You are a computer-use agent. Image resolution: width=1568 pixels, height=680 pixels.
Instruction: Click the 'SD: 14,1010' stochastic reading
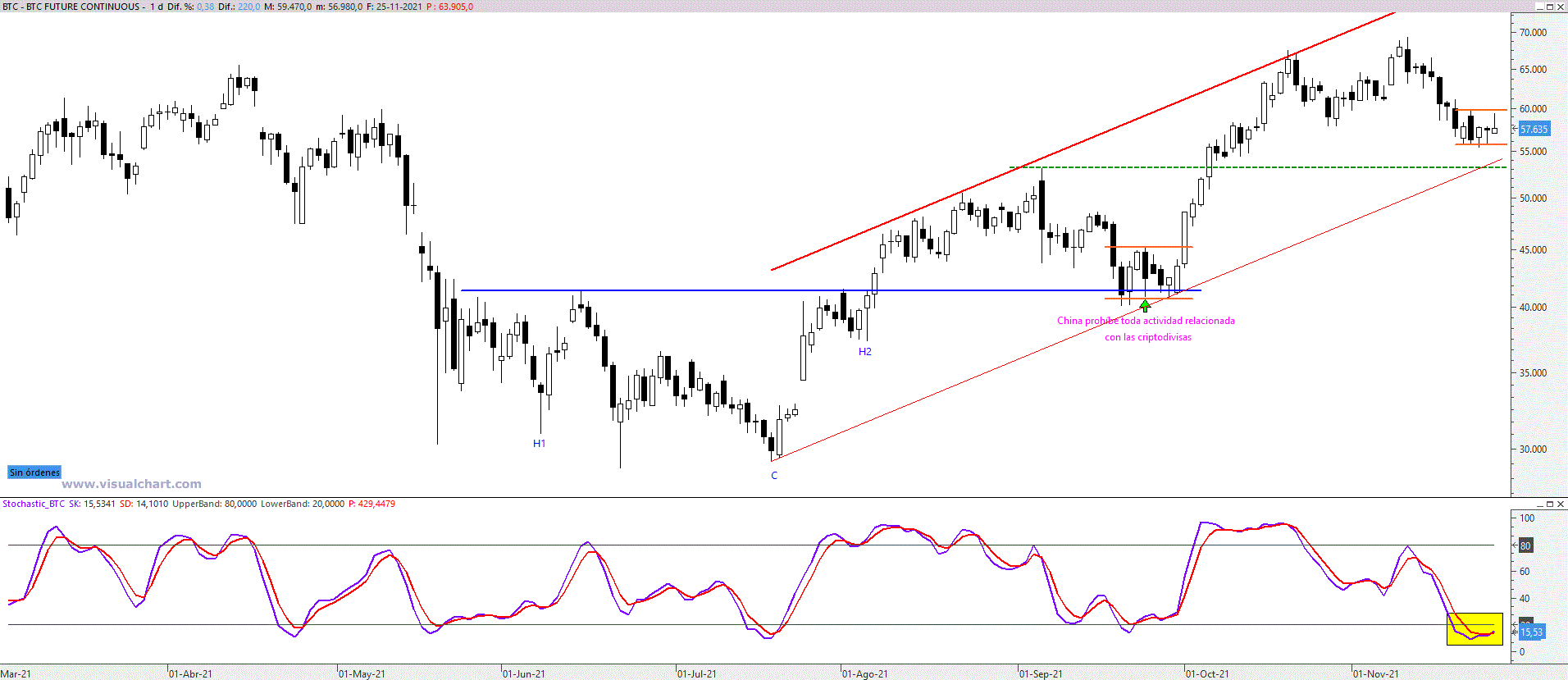[144, 504]
